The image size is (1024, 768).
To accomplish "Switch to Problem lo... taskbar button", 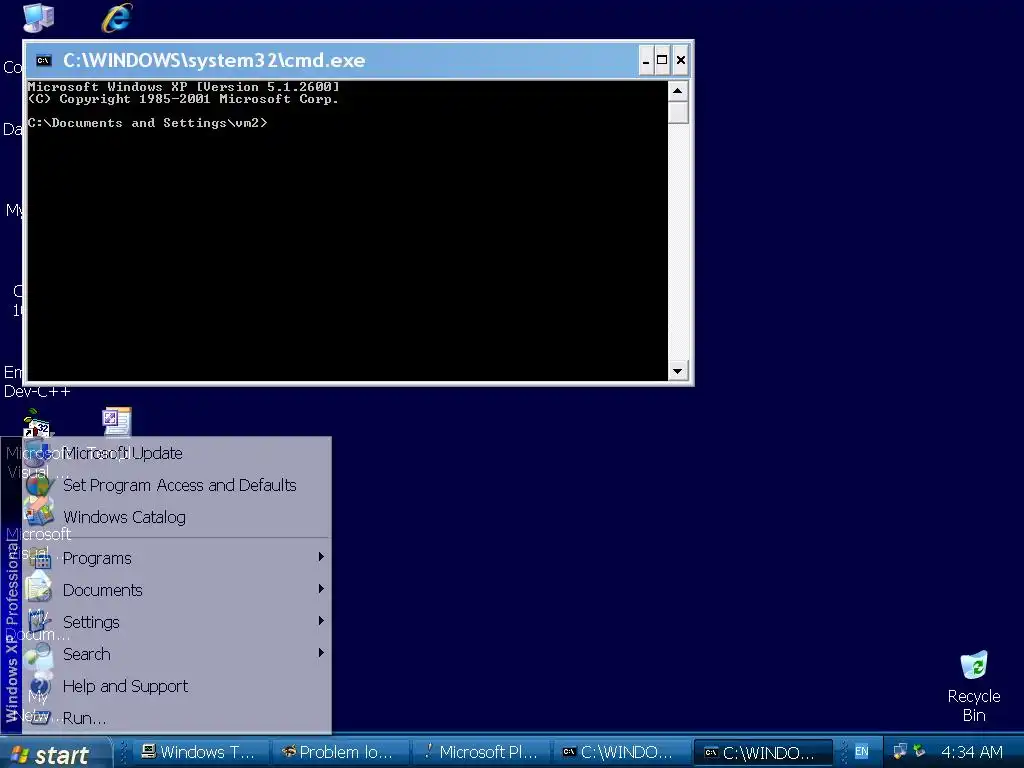I will click(342, 752).
